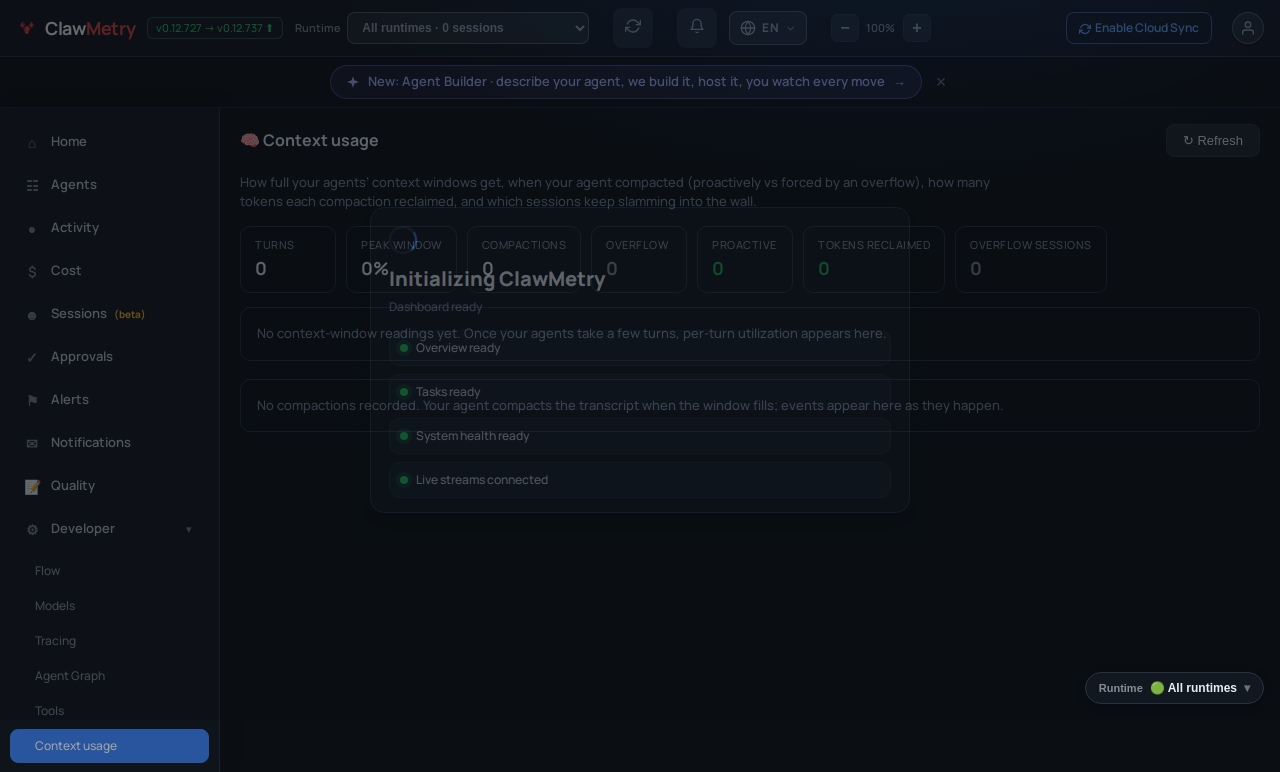Viewport: 1280px width, 772px height.
Task: Click the 100% zoom level text
Action: click(x=880, y=28)
